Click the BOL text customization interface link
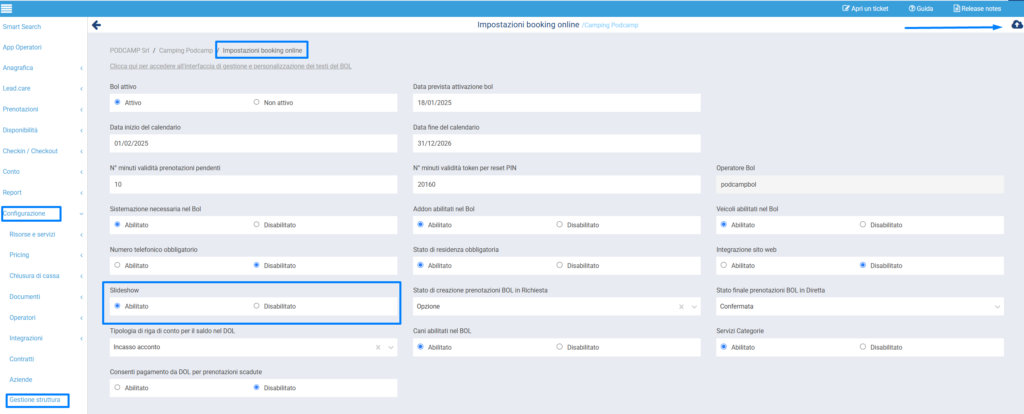 tap(229, 66)
